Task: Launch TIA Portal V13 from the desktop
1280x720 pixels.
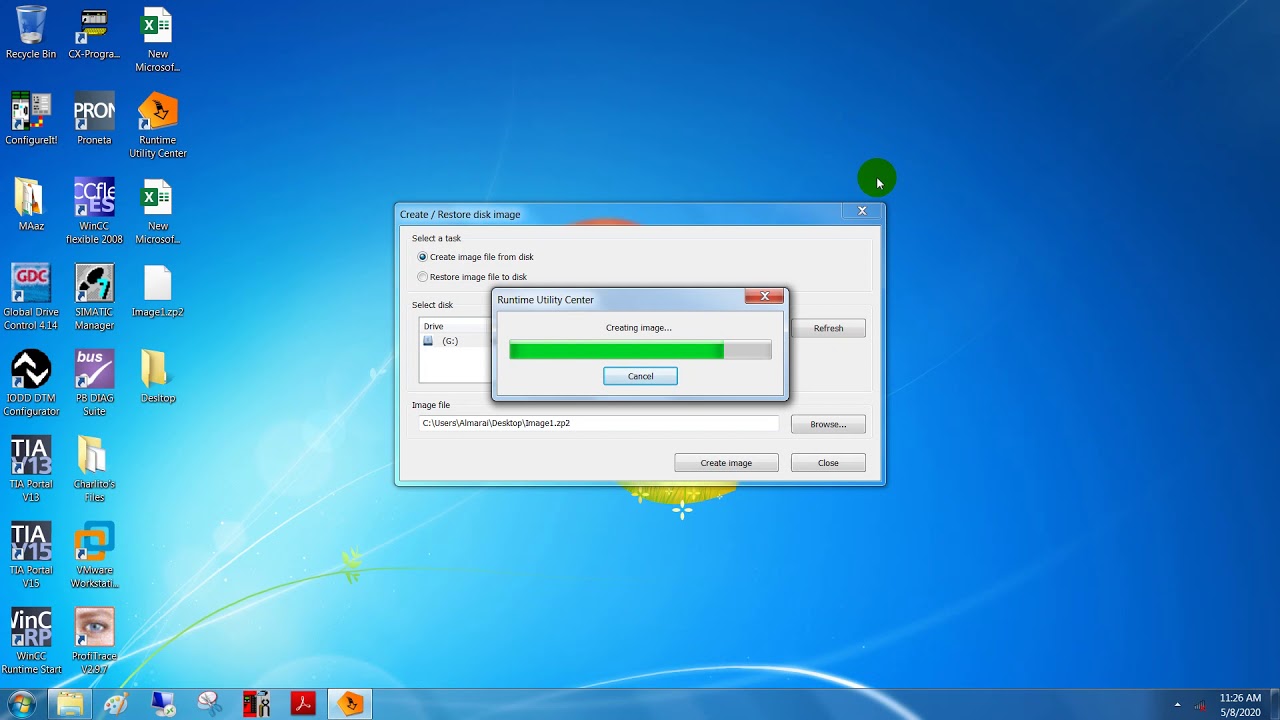Action: (31, 469)
